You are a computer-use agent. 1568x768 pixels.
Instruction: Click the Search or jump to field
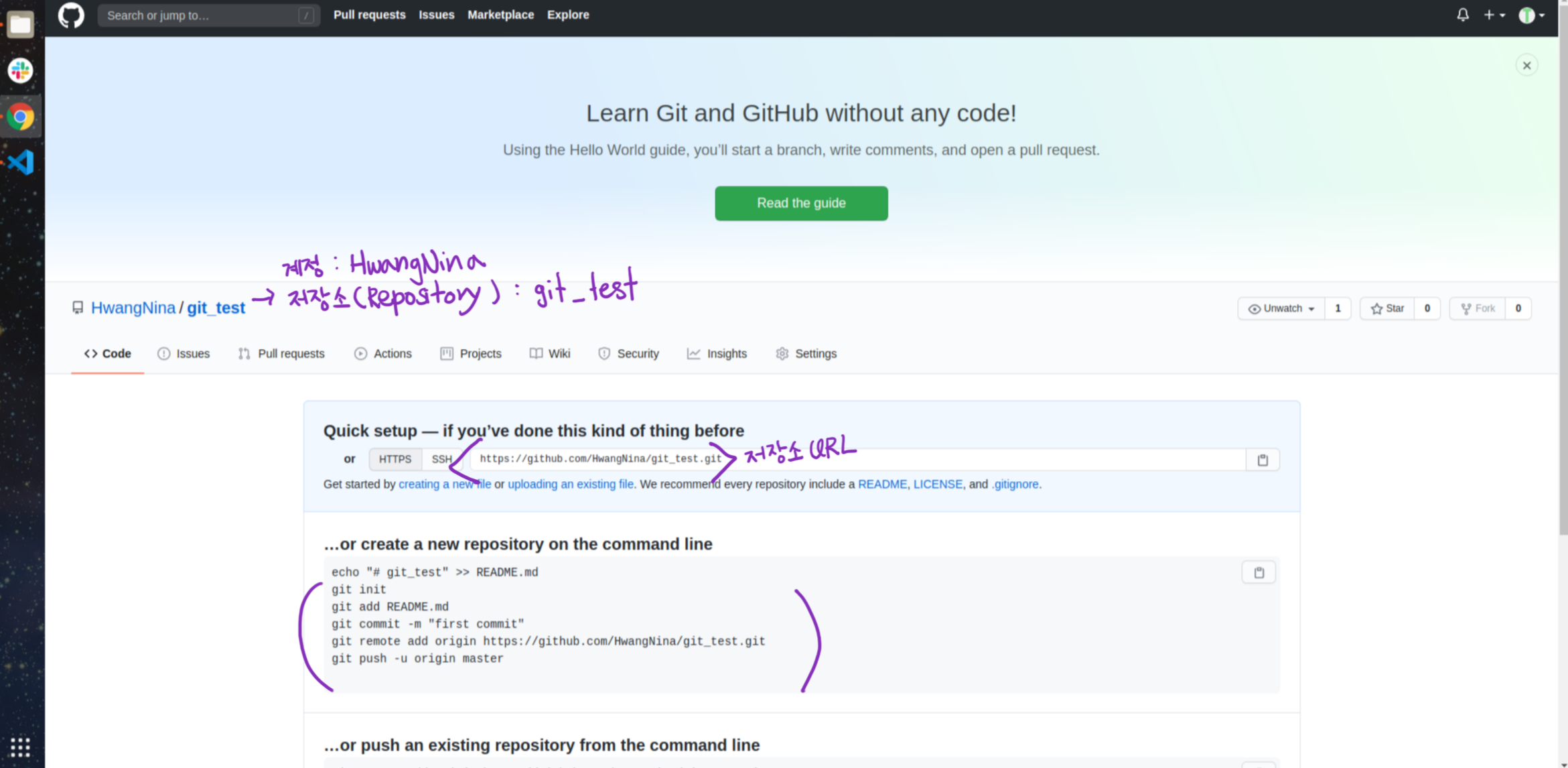[x=208, y=15]
